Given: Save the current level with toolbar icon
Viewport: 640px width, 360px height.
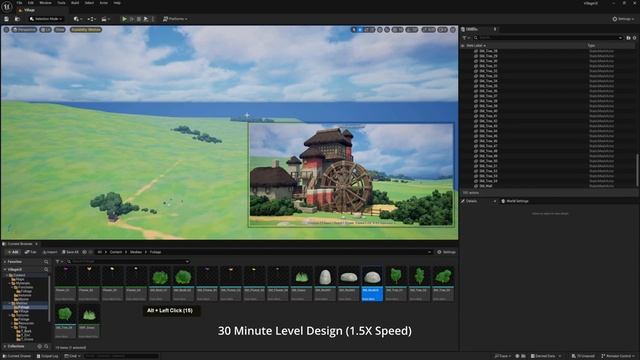Looking at the screenshot, I should pyautogui.click(x=6, y=19).
